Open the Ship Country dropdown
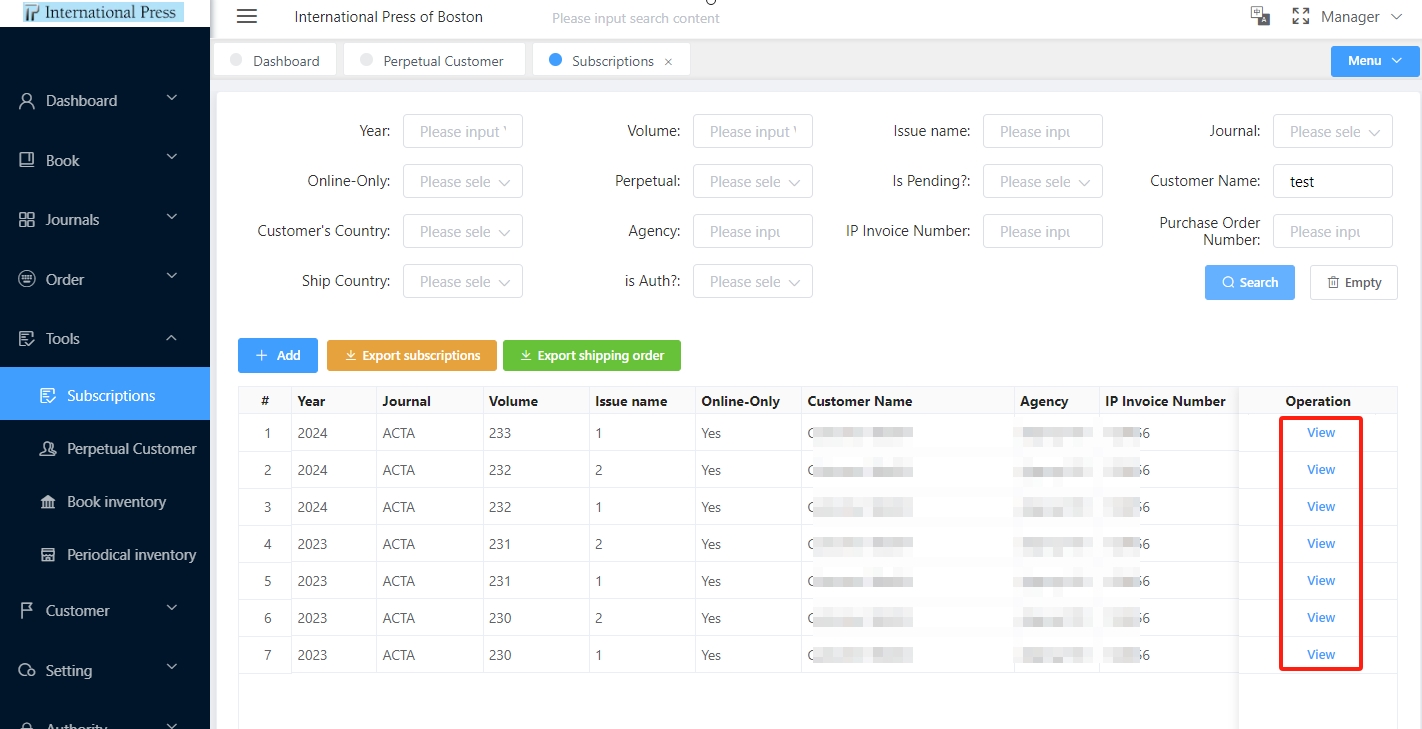This screenshot has width=1422, height=729. coord(462,281)
